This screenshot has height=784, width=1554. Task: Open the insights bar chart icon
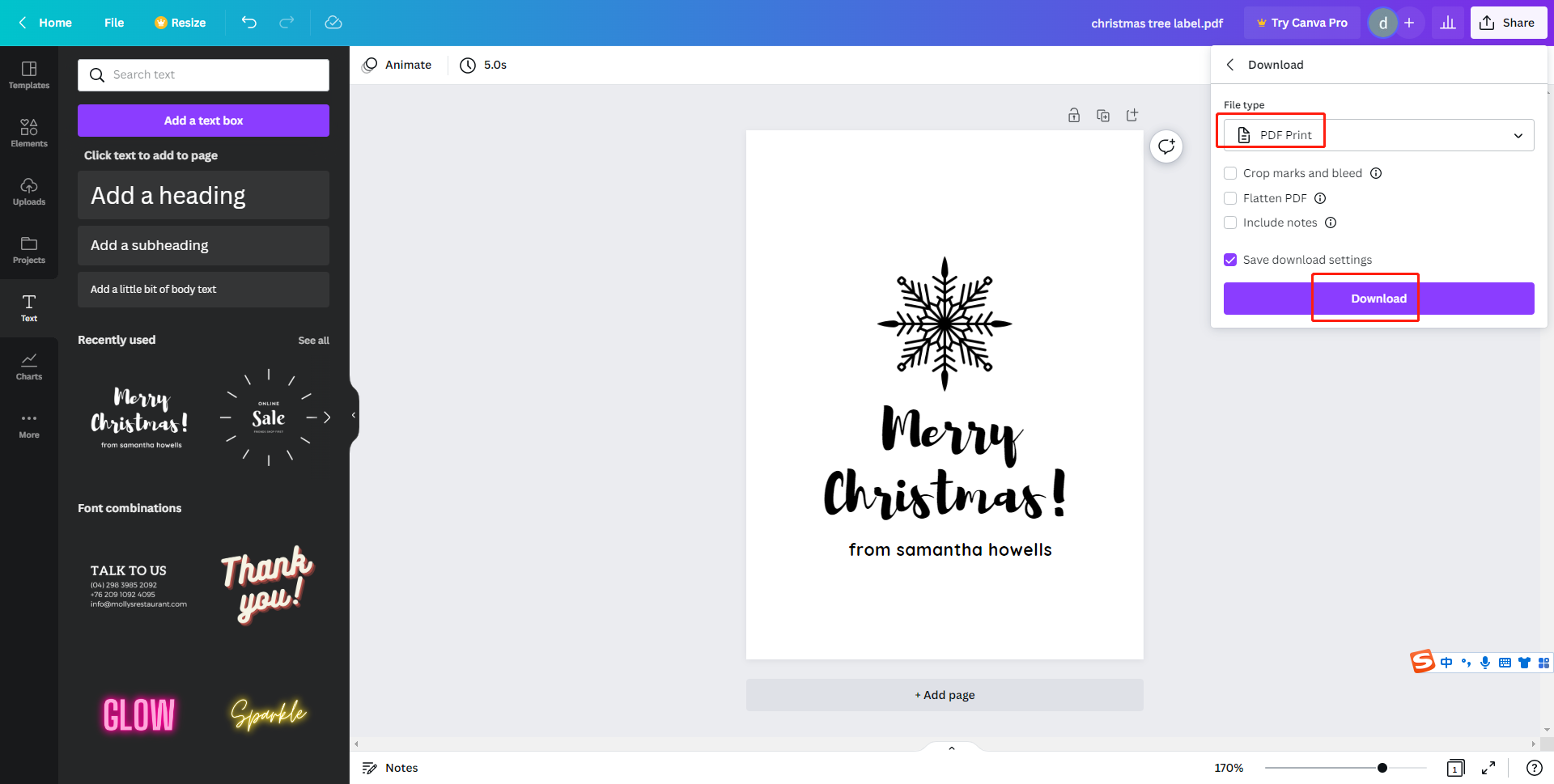click(x=1448, y=23)
